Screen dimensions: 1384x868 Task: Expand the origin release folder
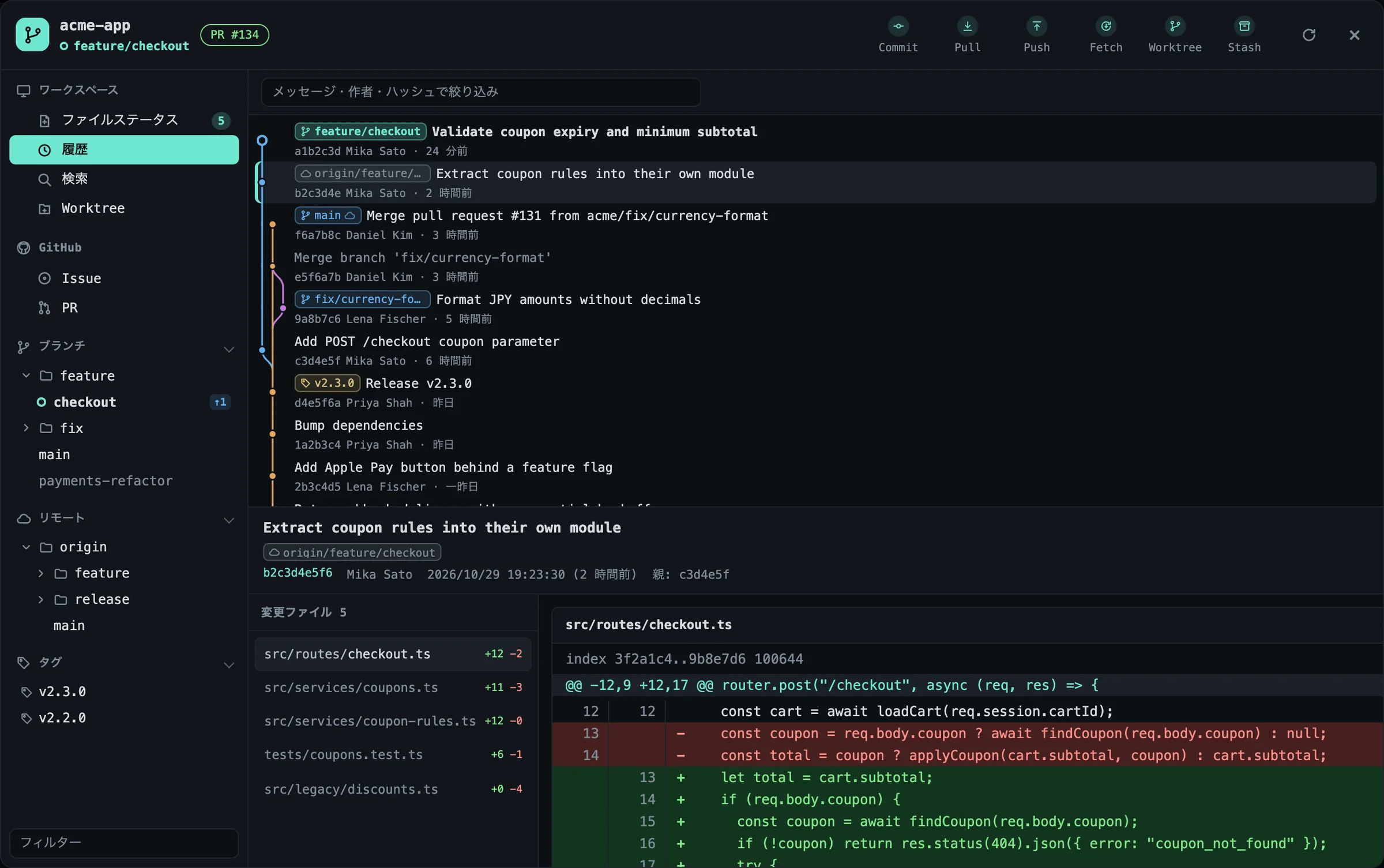pyautogui.click(x=41, y=599)
